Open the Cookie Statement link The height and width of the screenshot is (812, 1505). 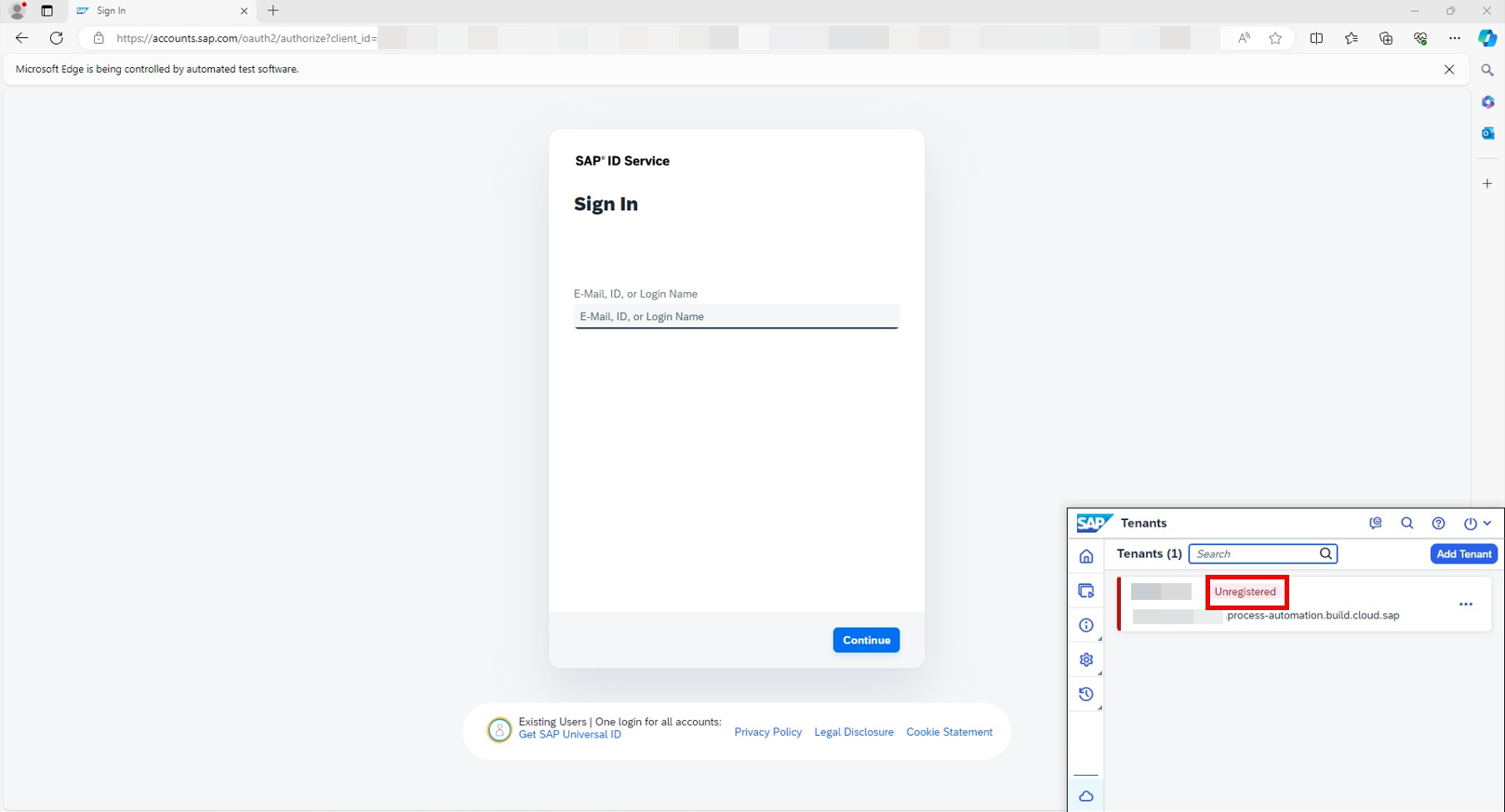pyautogui.click(x=950, y=732)
